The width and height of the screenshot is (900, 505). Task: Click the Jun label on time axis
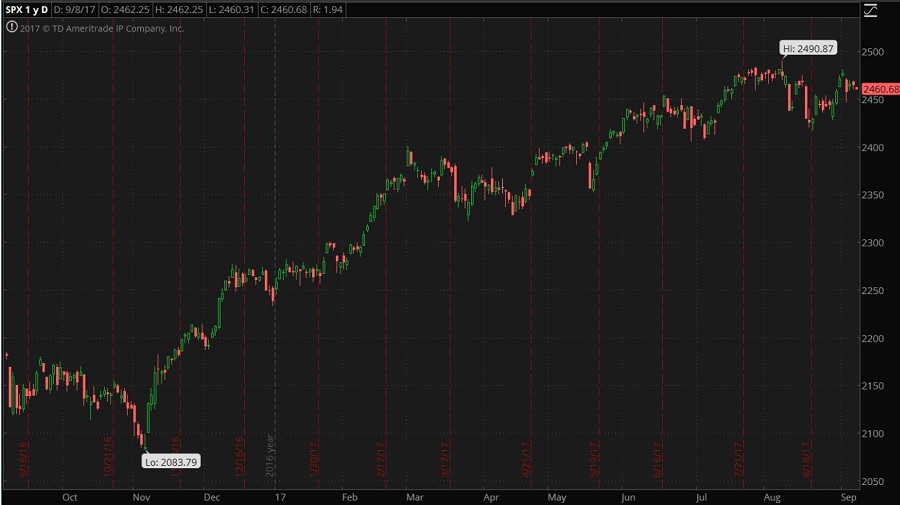click(x=628, y=496)
